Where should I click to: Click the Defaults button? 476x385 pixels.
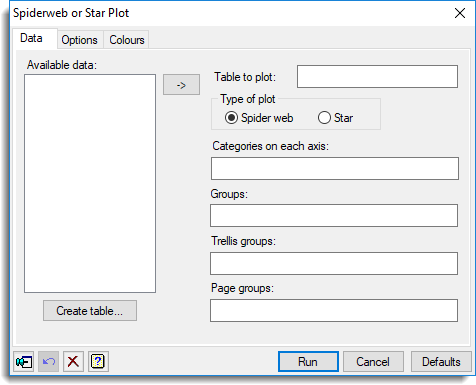click(x=441, y=362)
